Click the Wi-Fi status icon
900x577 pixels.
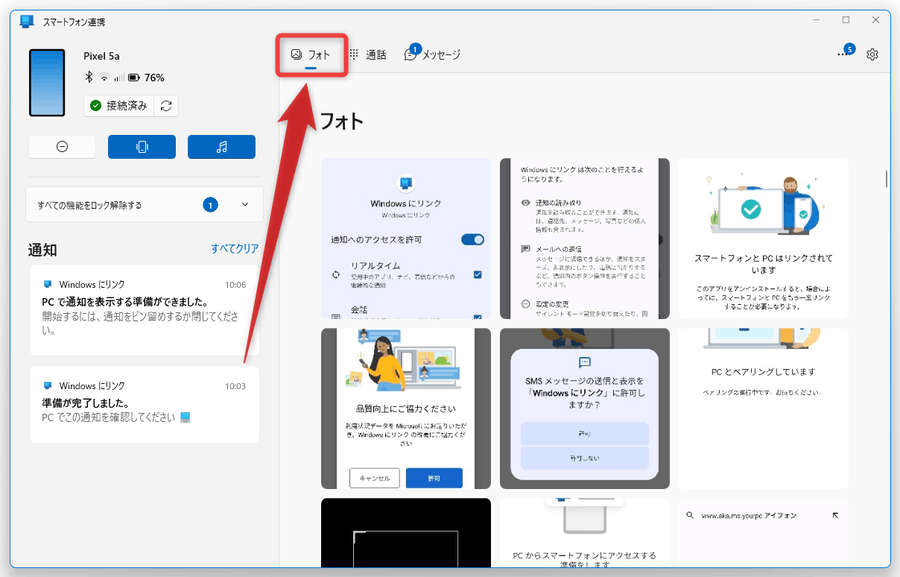click(104, 77)
